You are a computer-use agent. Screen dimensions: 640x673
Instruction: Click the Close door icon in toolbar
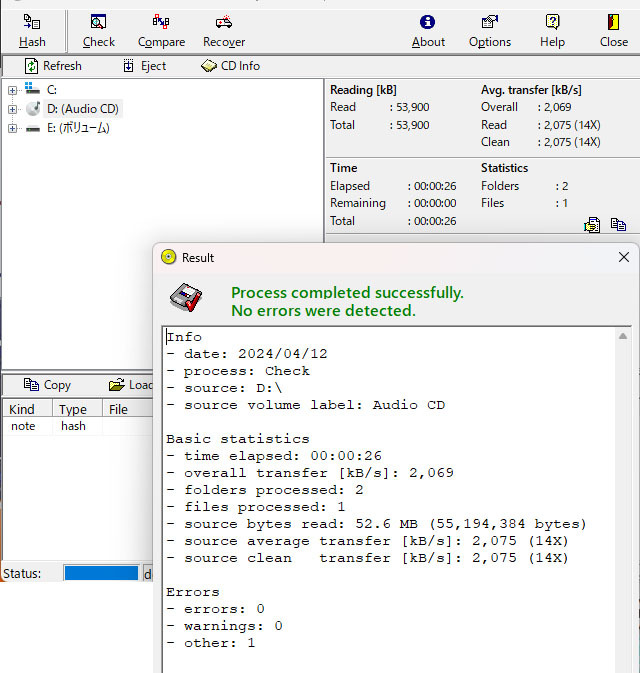(613, 31)
